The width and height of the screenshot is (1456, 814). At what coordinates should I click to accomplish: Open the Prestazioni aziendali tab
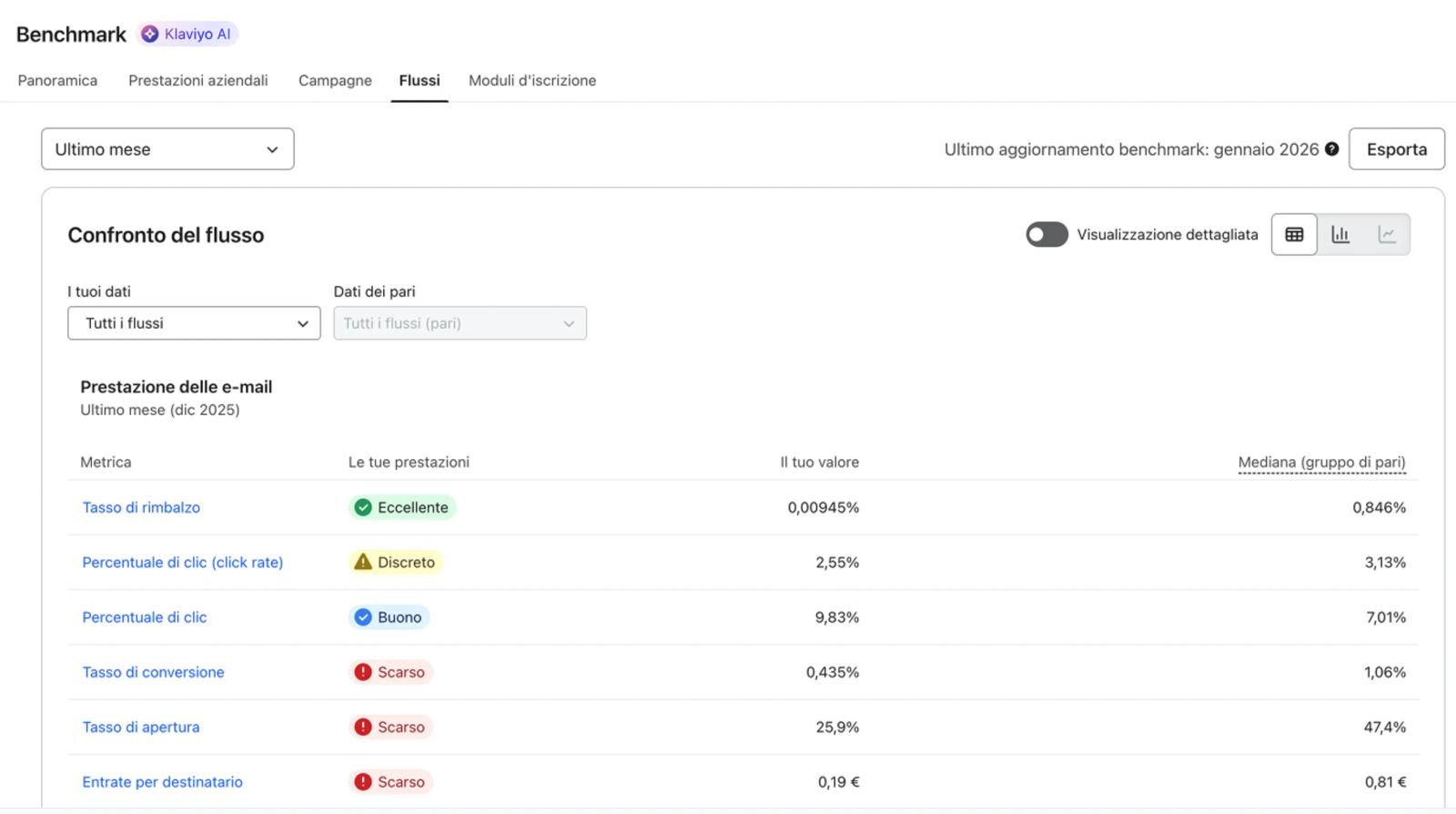(198, 80)
